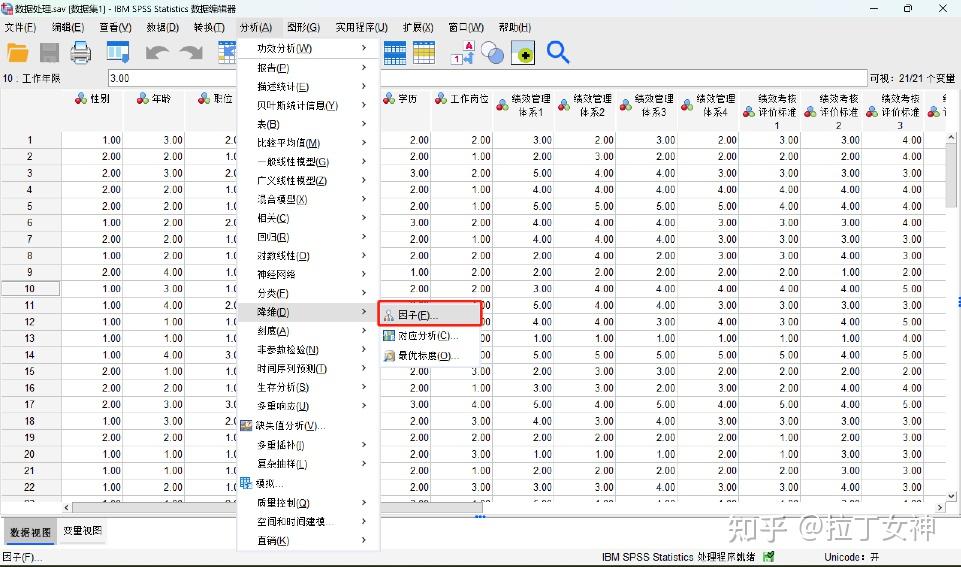Click the 可视: 21/21 个变量 label

pos(912,78)
